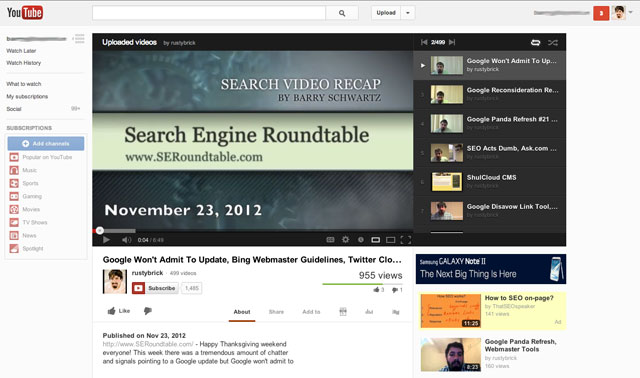Select playlist item Google Panda Refresh #21
This screenshot has width=640, height=378.
coord(490,124)
